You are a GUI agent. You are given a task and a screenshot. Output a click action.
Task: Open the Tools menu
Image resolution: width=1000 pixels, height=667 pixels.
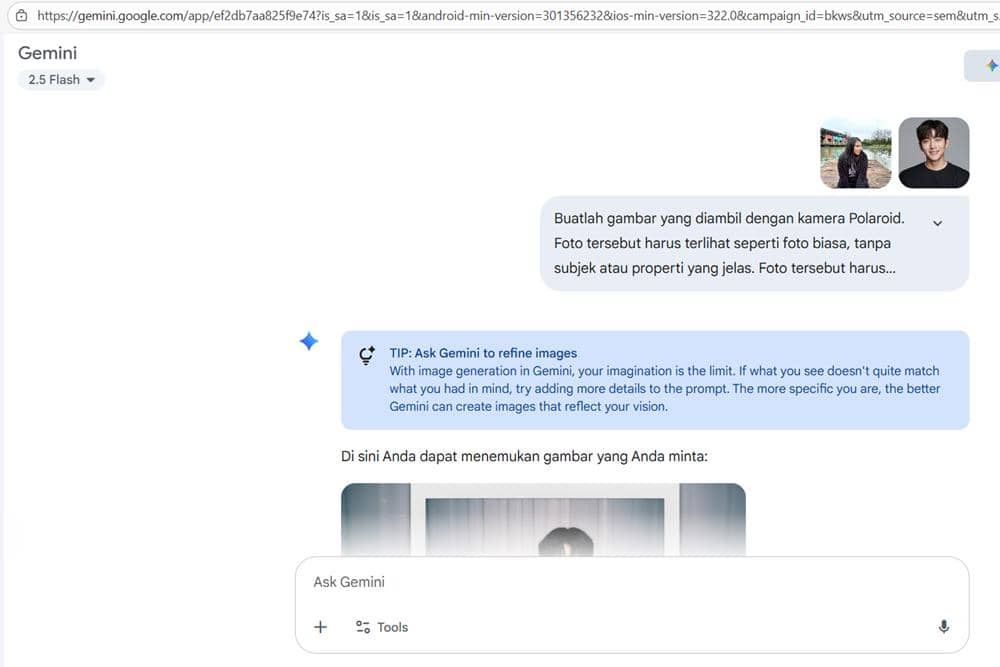pyautogui.click(x=382, y=627)
